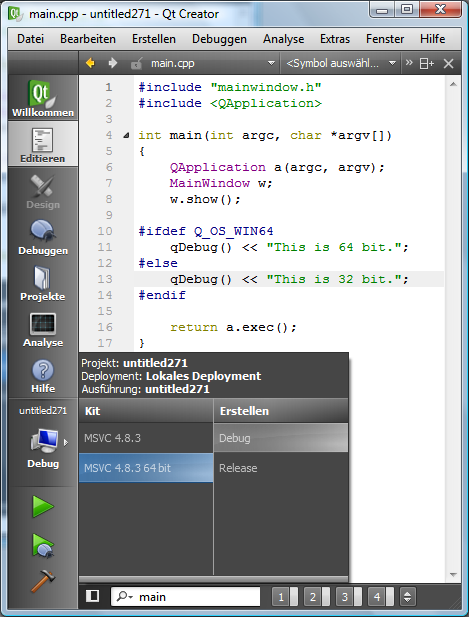
Task: Open the Willkommen mode
Action: [x=43, y=98]
